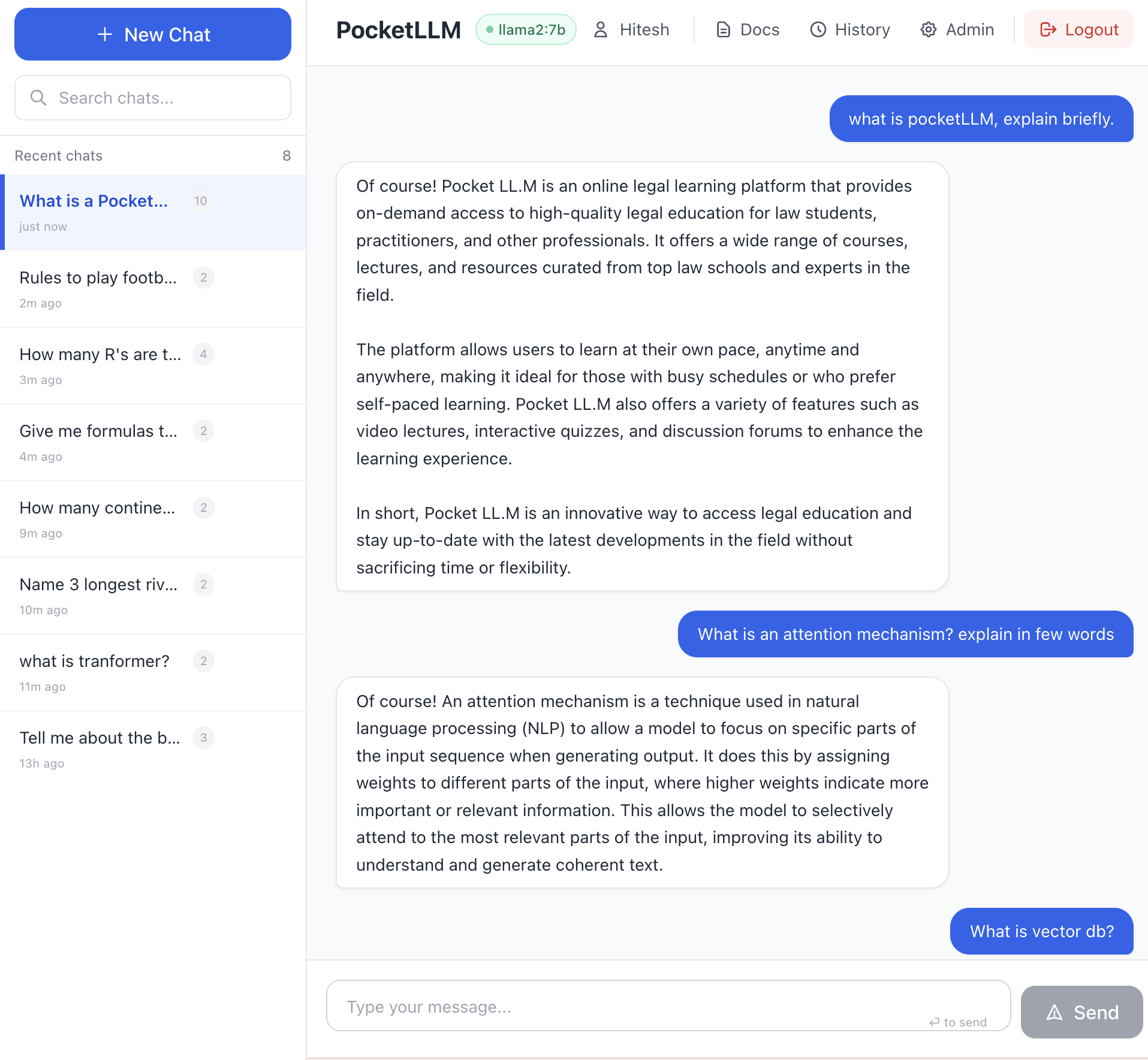Open the History page
1148x1060 pixels.
850,29
